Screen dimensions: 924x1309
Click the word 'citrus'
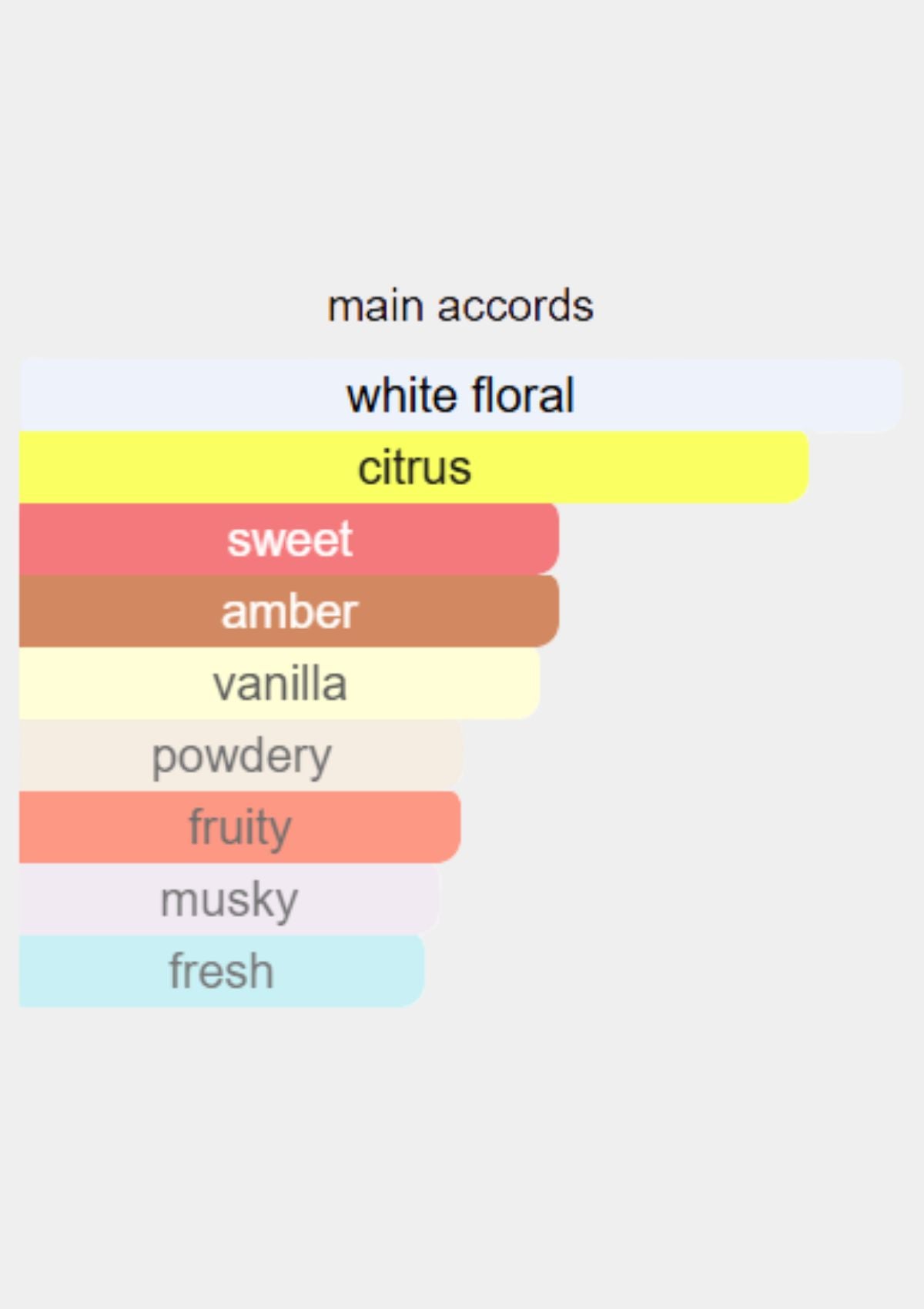pos(414,467)
